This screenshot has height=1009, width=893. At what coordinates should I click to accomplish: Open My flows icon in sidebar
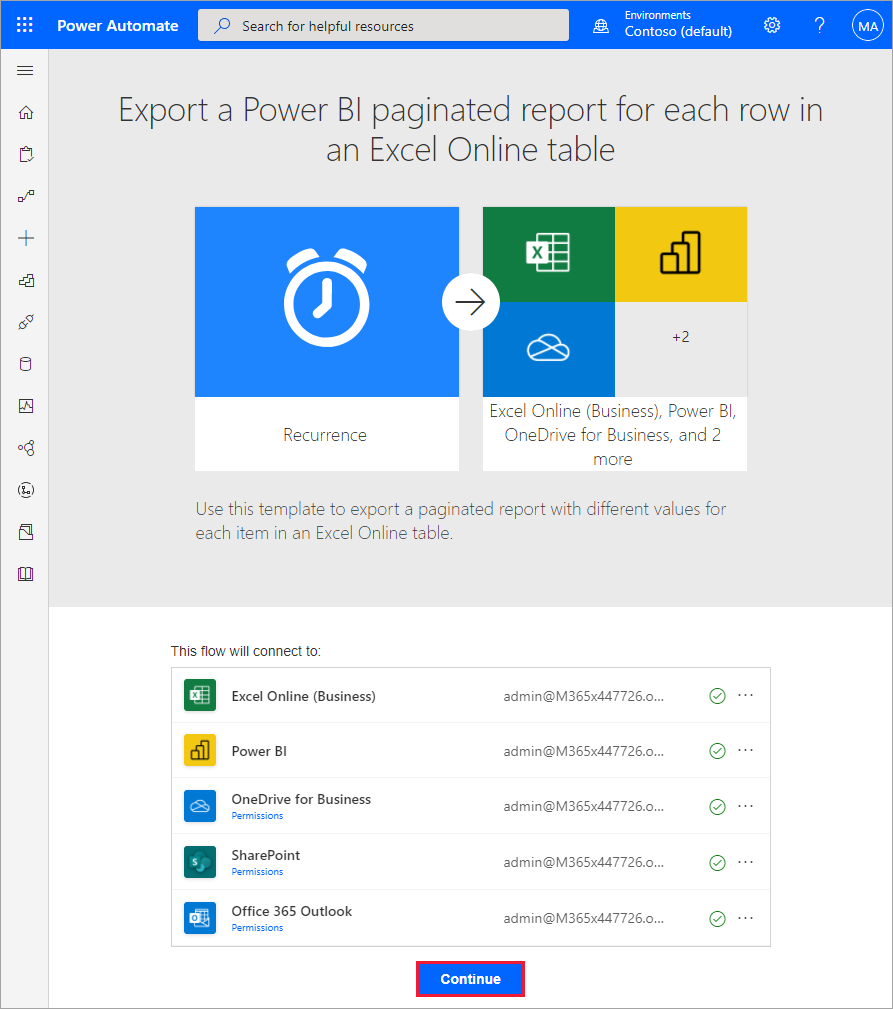coord(26,196)
